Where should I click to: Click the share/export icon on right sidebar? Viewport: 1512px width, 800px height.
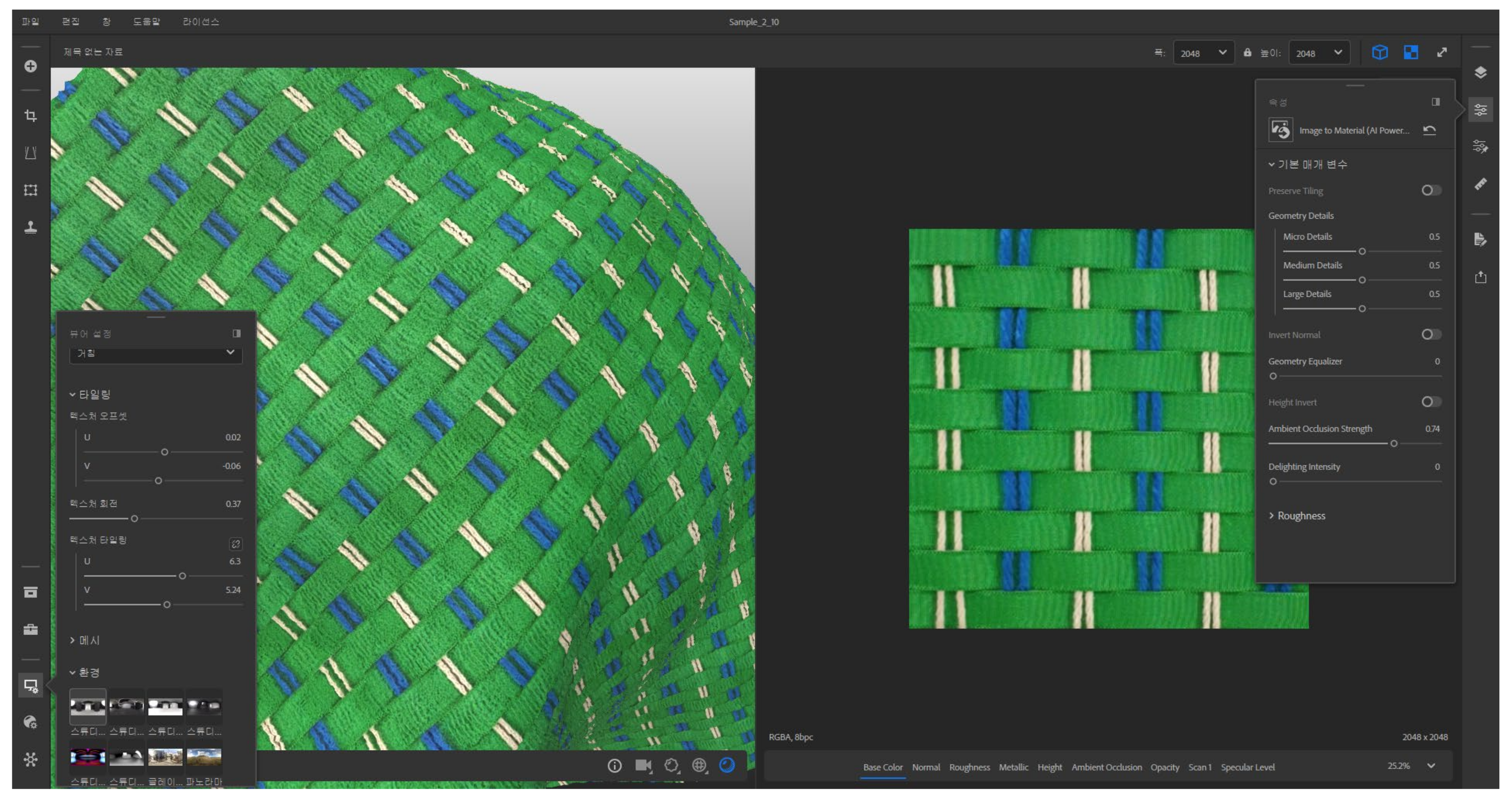coord(1480,277)
